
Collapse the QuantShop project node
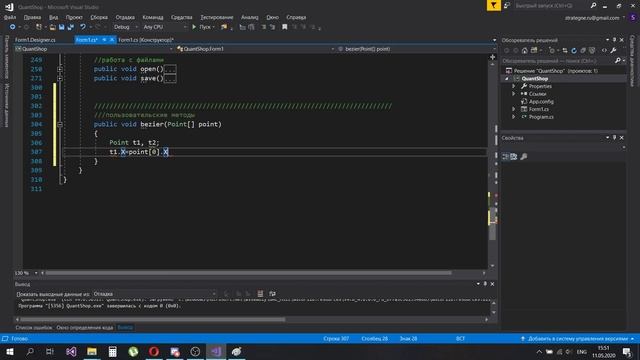coord(507,78)
